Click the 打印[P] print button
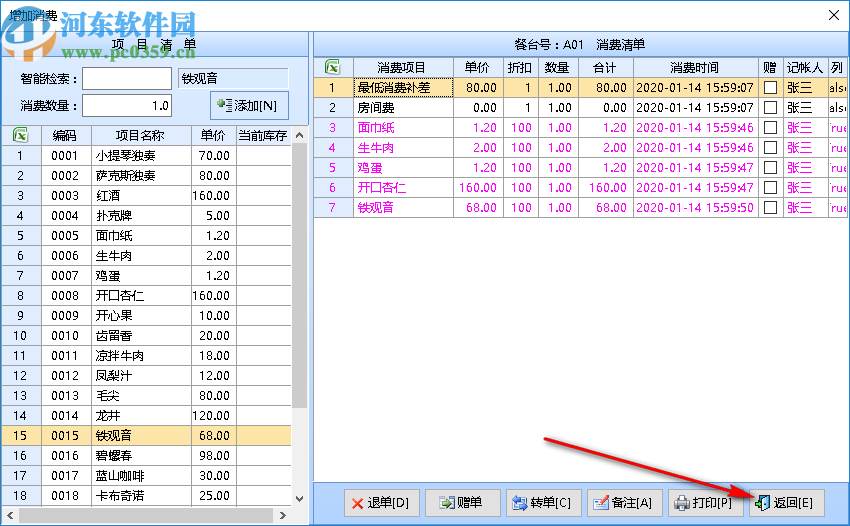Image resolution: width=850 pixels, height=526 pixels. point(706,503)
